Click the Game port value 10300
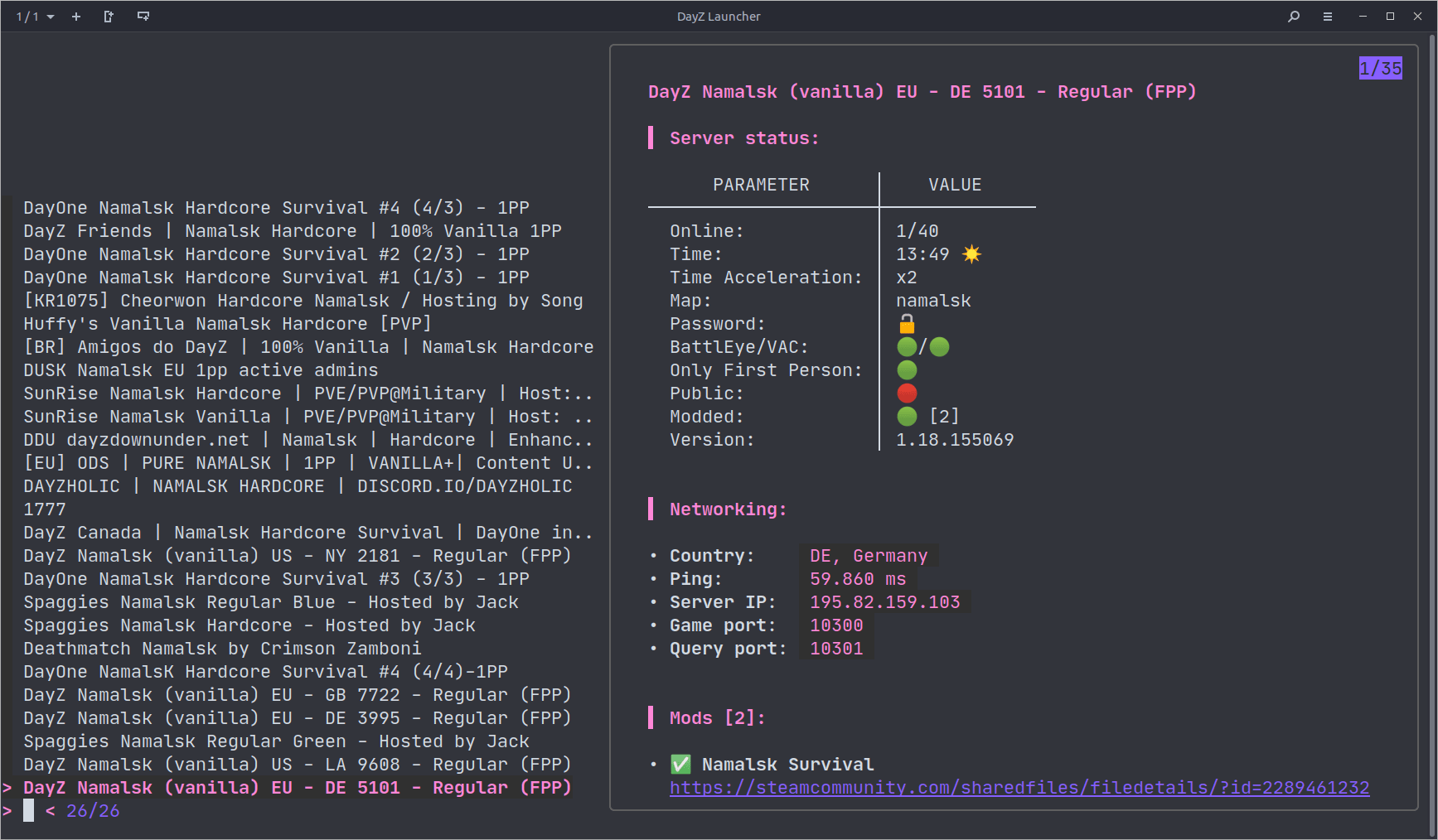The width and height of the screenshot is (1438, 840). [x=836, y=625]
